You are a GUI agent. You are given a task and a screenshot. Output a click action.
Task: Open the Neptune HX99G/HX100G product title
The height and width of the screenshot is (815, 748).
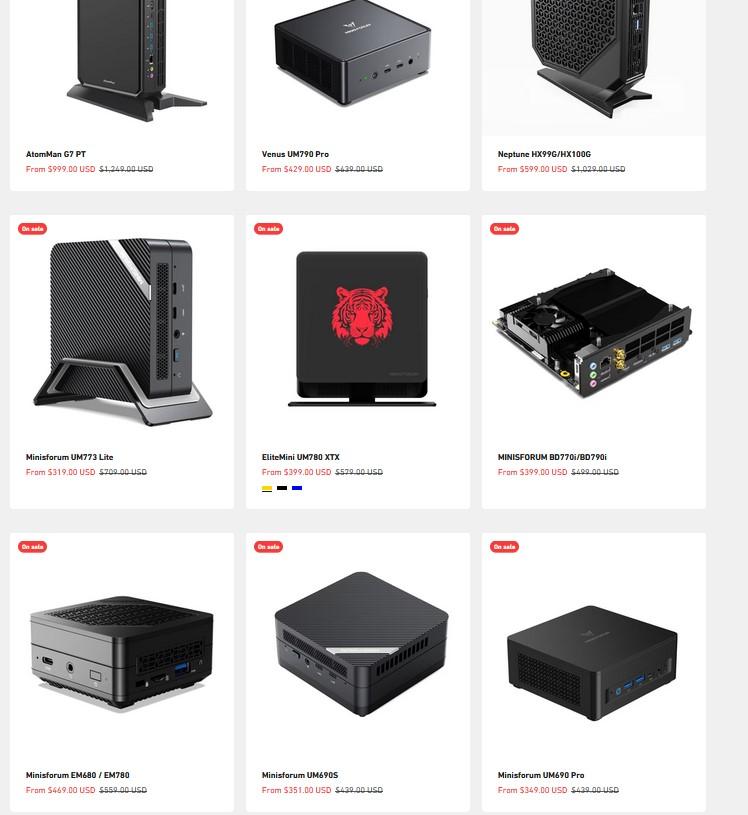tap(544, 154)
